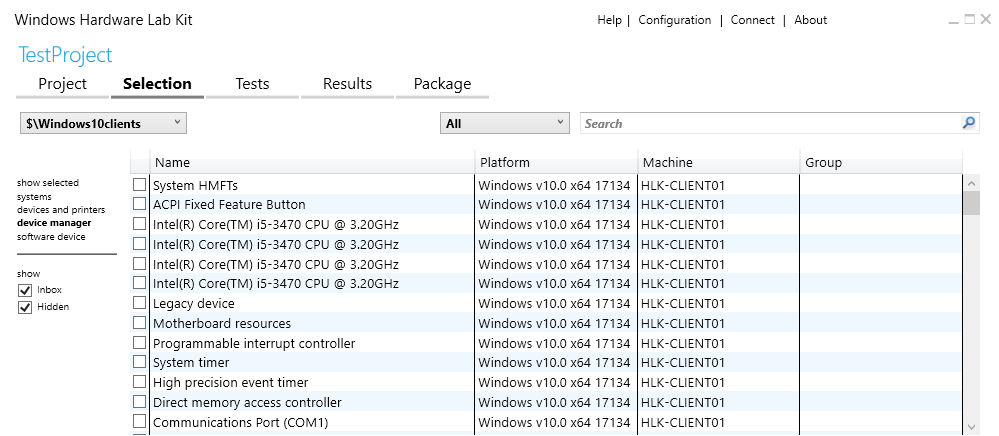Image resolution: width=999 pixels, height=436 pixels.
Task: Switch to devices and printers view
Action: click(61, 210)
